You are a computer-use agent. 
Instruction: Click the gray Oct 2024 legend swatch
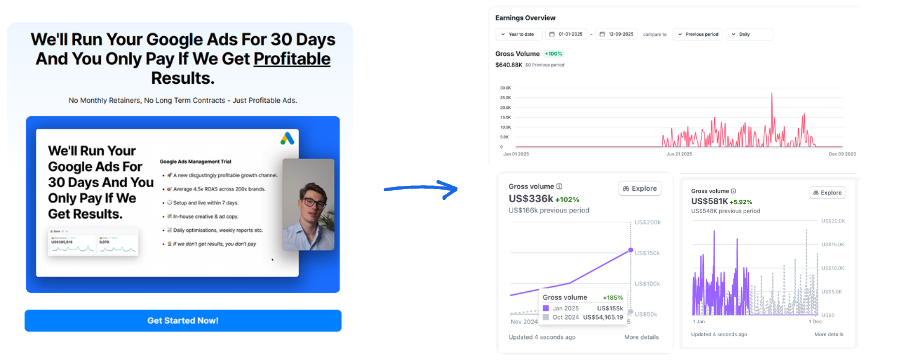[x=546, y=317]
